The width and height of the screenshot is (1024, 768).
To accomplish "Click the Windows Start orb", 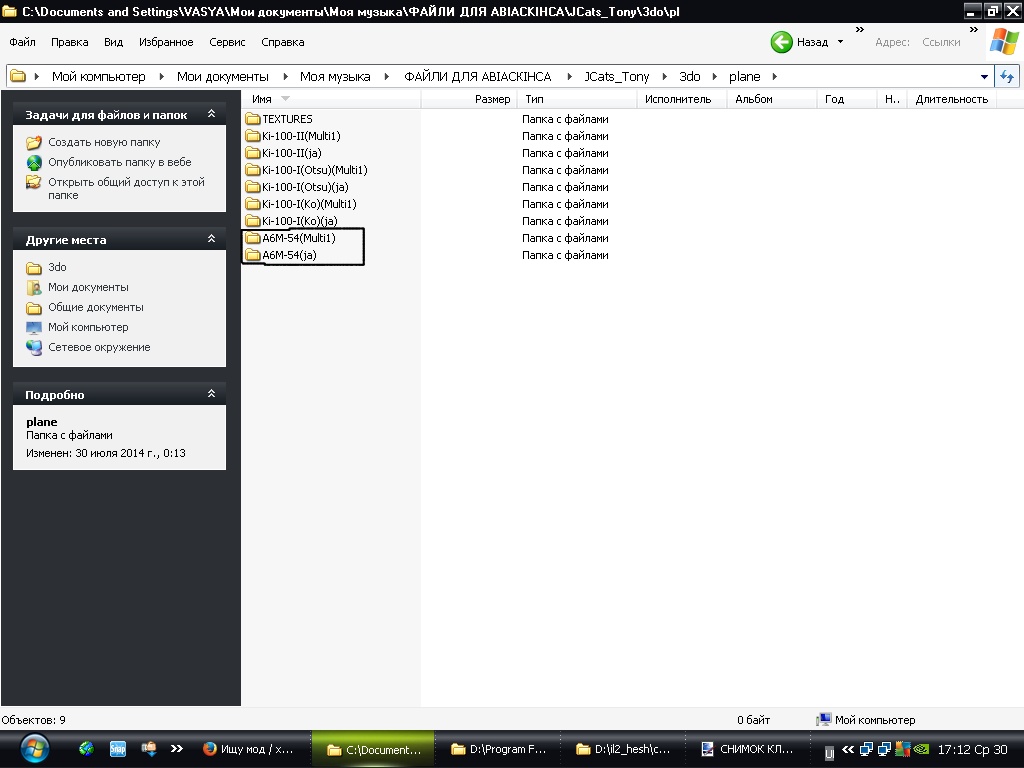I will point(35,749).
